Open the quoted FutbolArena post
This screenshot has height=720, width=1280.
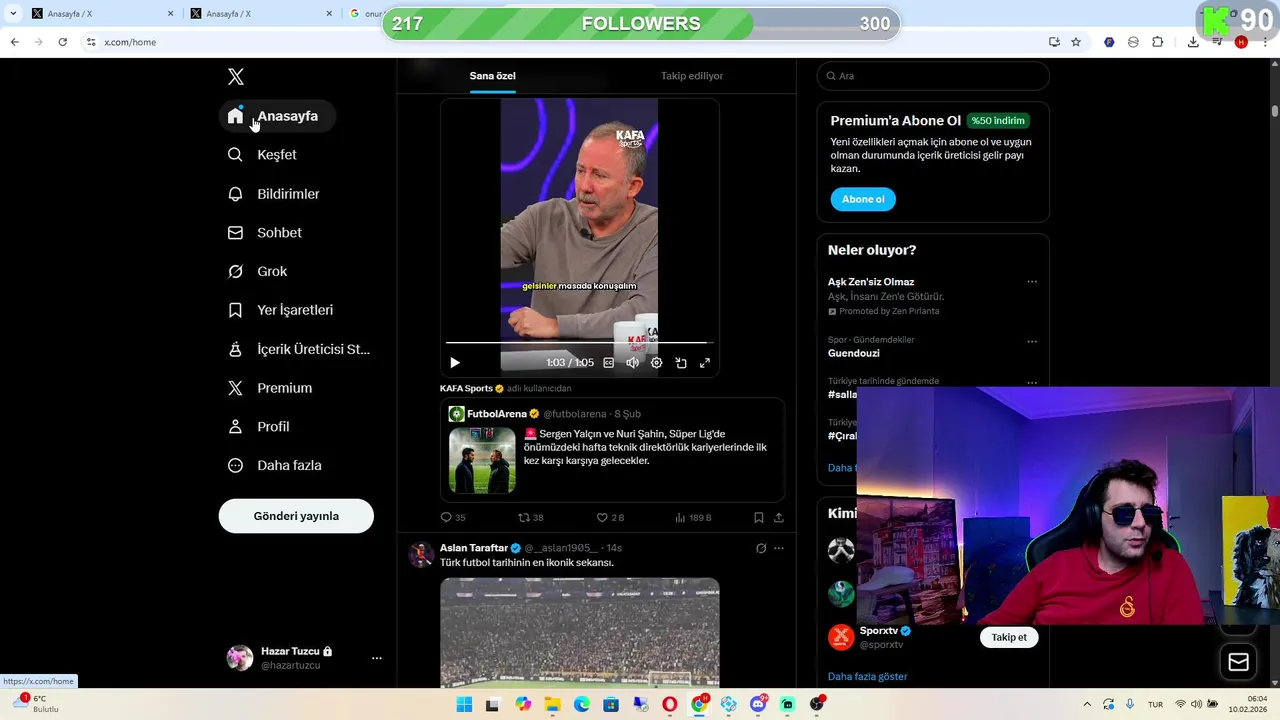[x=612, y=450]
